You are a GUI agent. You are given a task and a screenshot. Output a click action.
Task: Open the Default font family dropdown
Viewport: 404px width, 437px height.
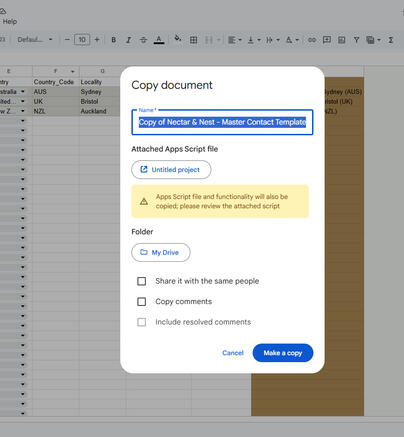point(35,40)
